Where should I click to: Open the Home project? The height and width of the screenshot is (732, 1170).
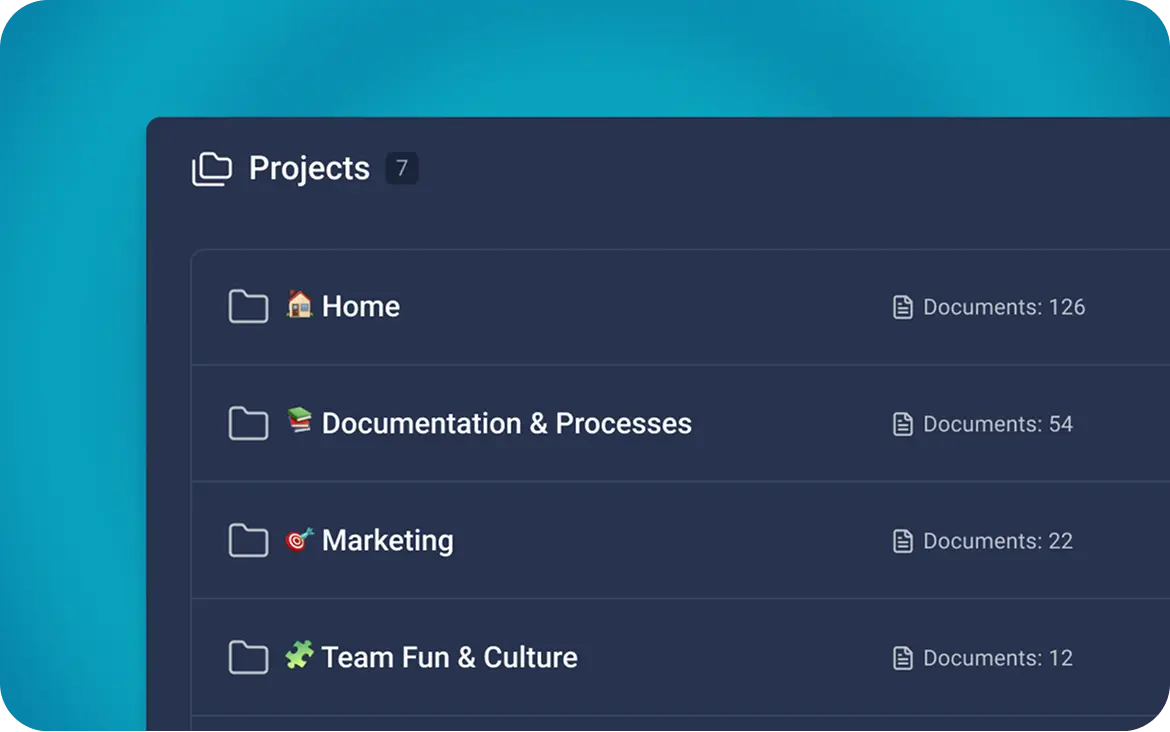click(x=361, y=307)
